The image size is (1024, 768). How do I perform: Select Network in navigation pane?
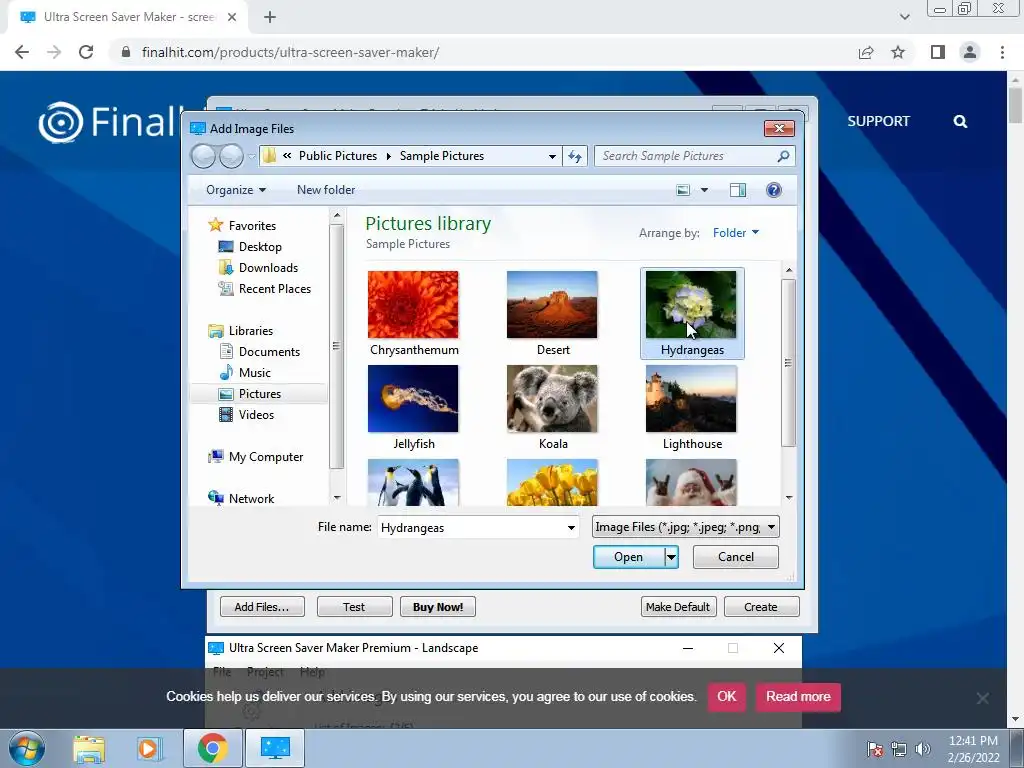tap(251, 499)
